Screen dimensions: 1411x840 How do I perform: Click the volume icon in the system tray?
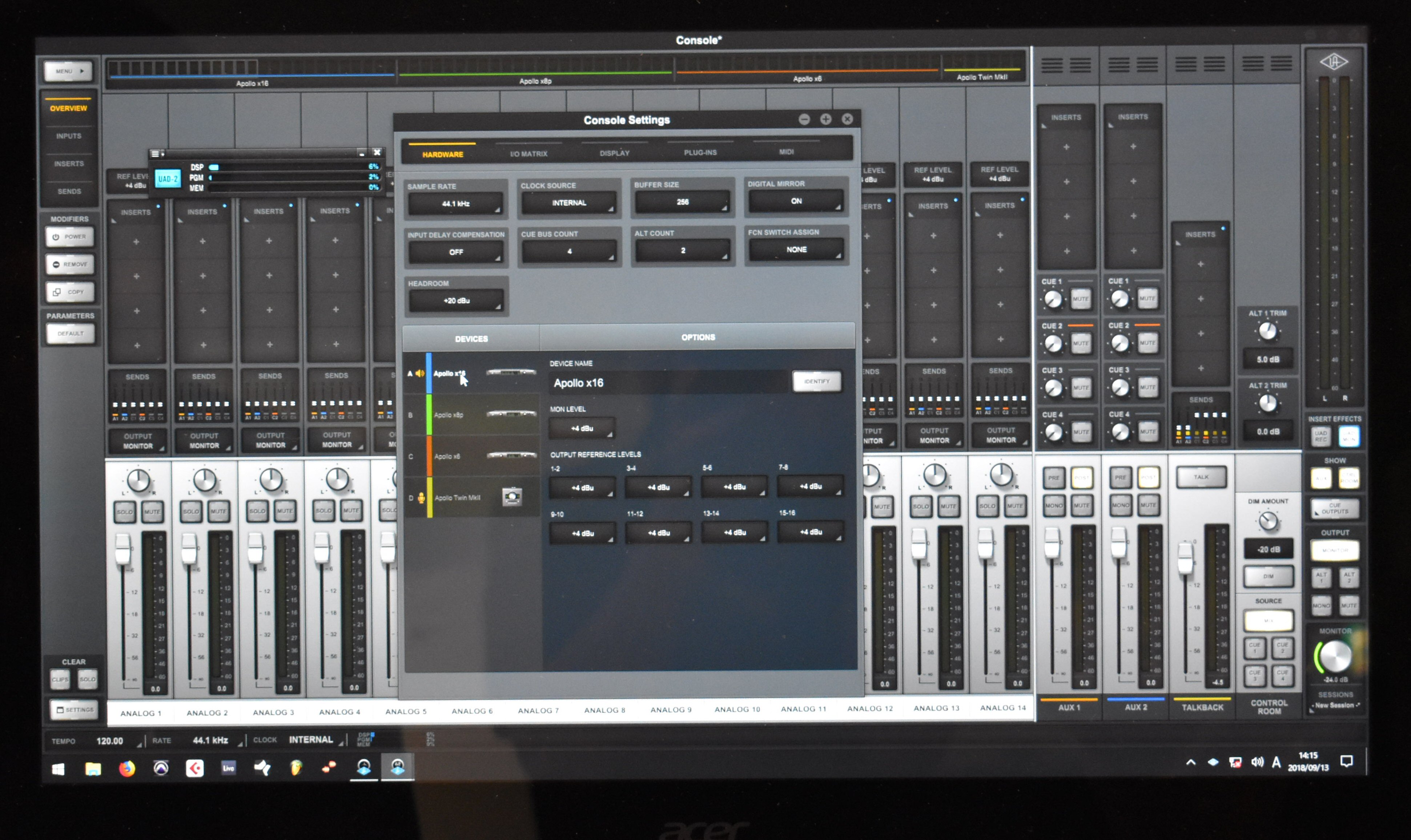(1257, 762)
